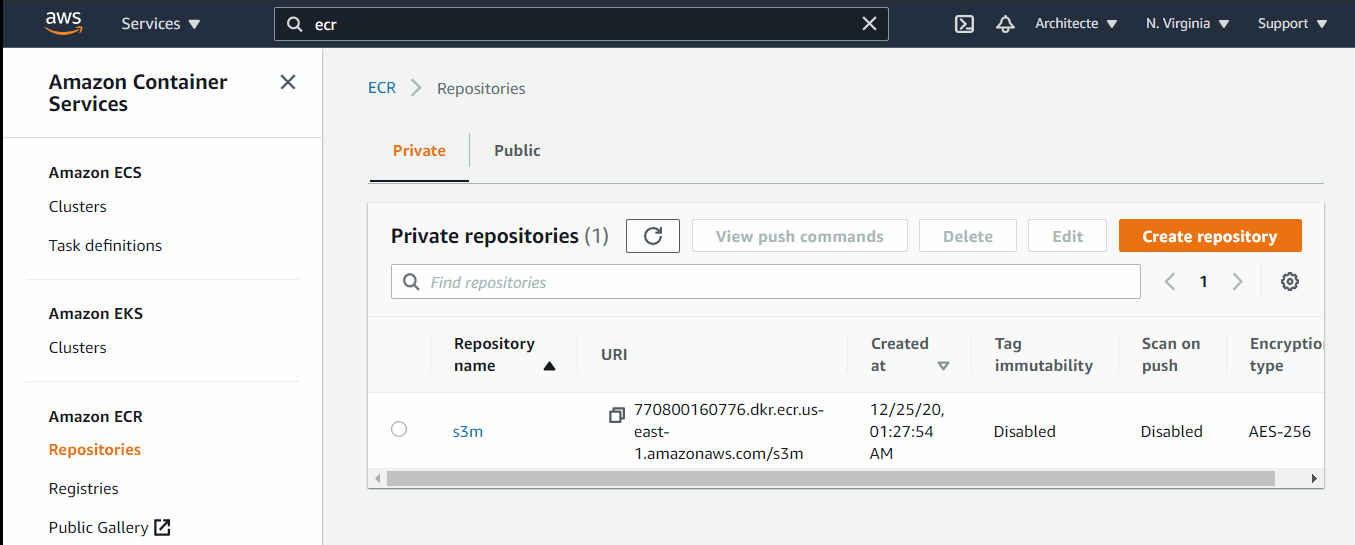The width and height of the screenshot is (1355, 545).
Task: Expand the Services menu
Action: 161,24
